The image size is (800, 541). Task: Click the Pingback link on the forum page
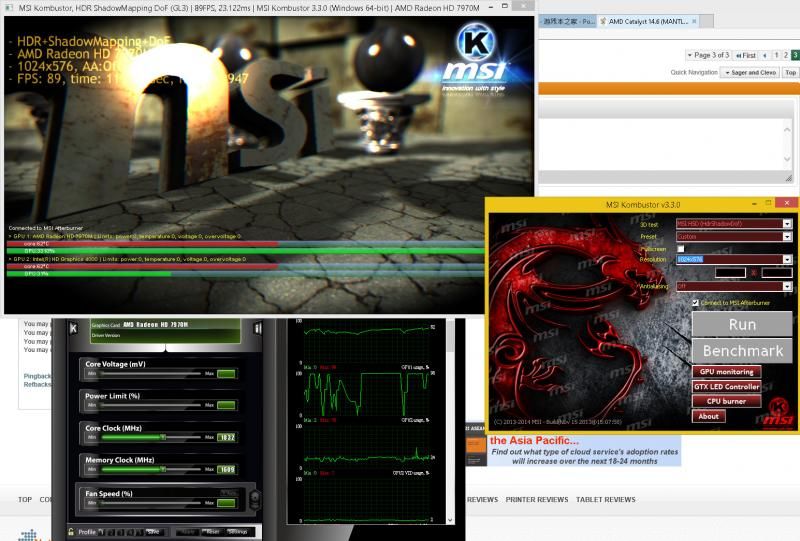click(x=37, y=376)
